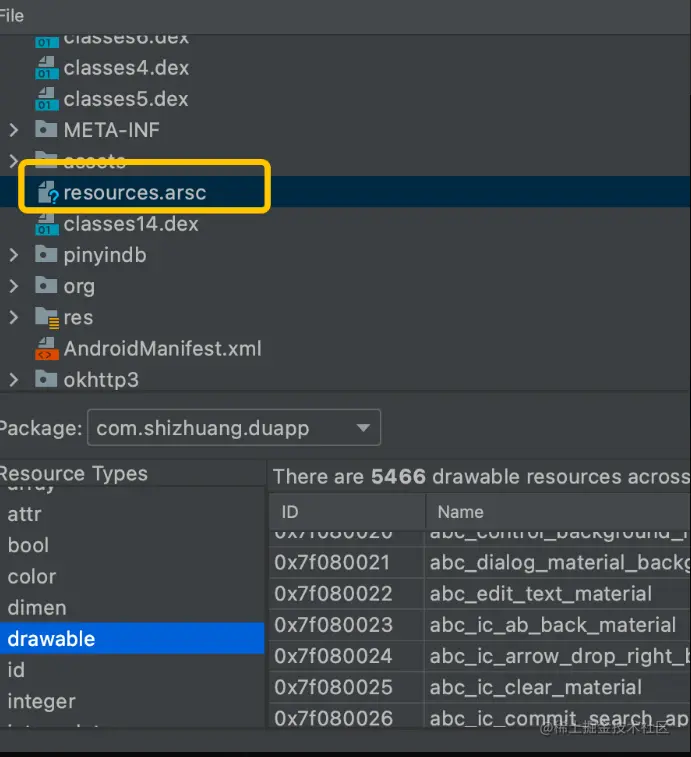Select AndroidManifest.xml in the tree

coord(163,349)
